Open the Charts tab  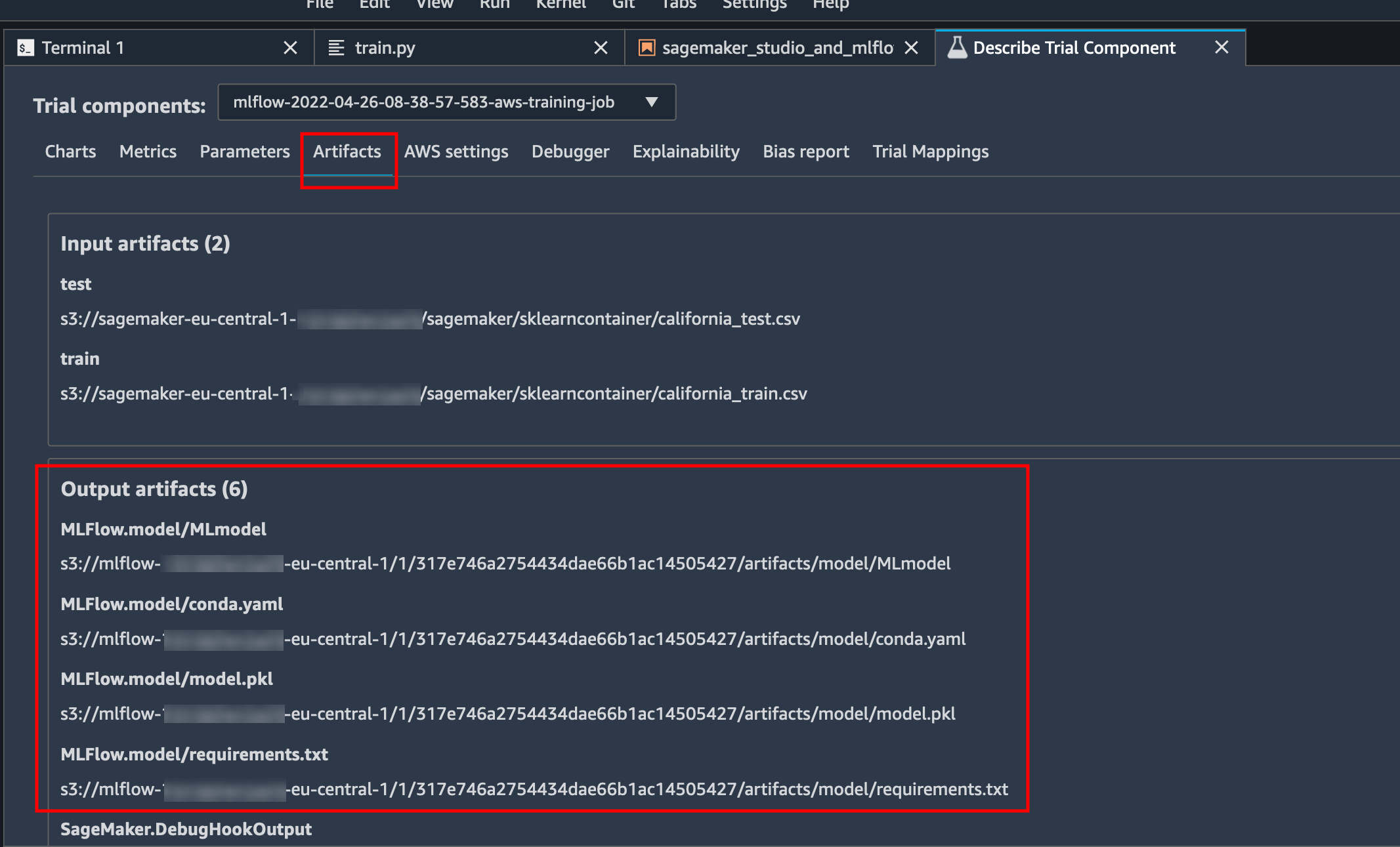coord(70,152)
